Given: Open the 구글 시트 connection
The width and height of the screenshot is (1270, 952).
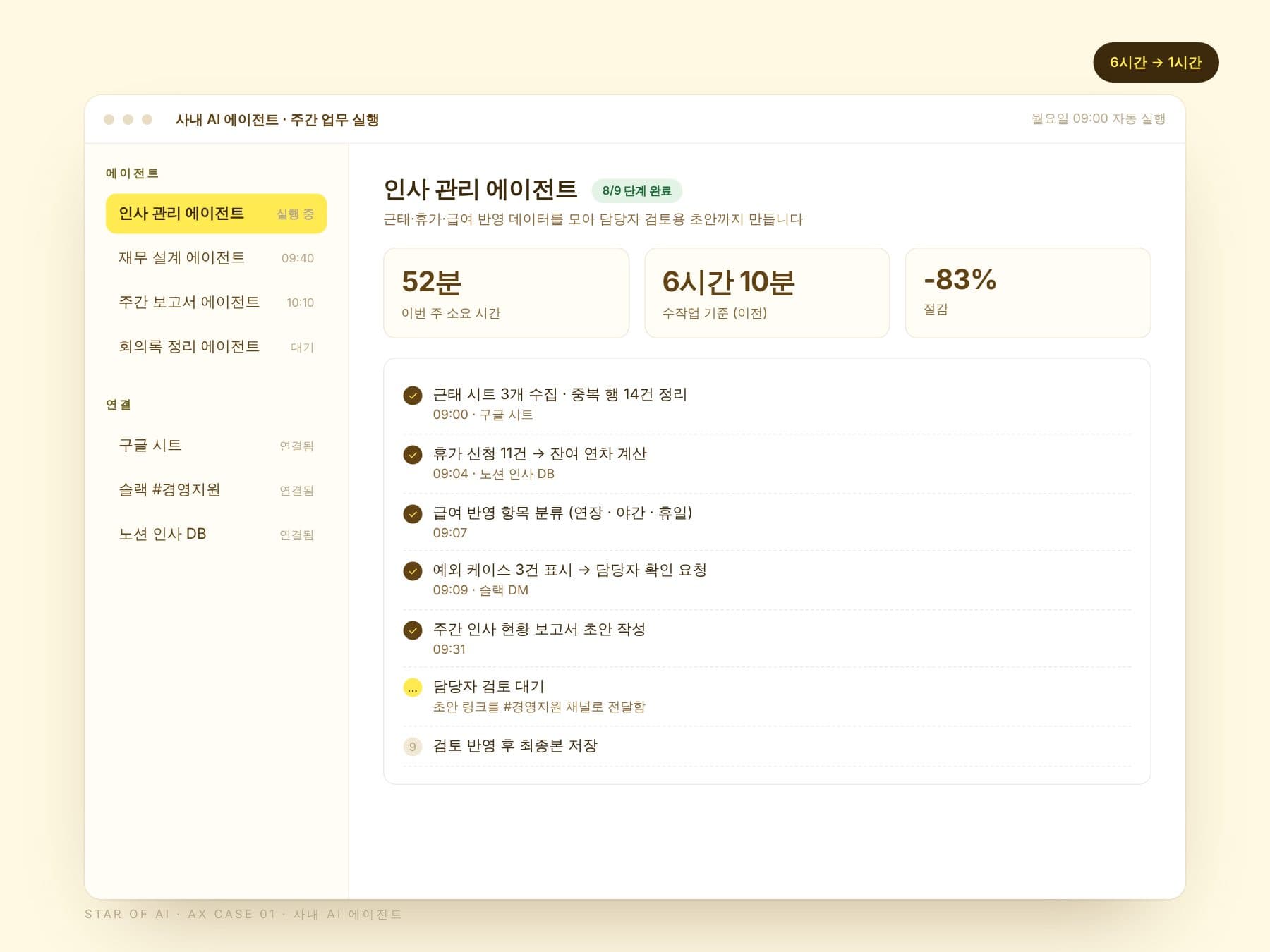Looking at the screenshot, I should (216, 446).
